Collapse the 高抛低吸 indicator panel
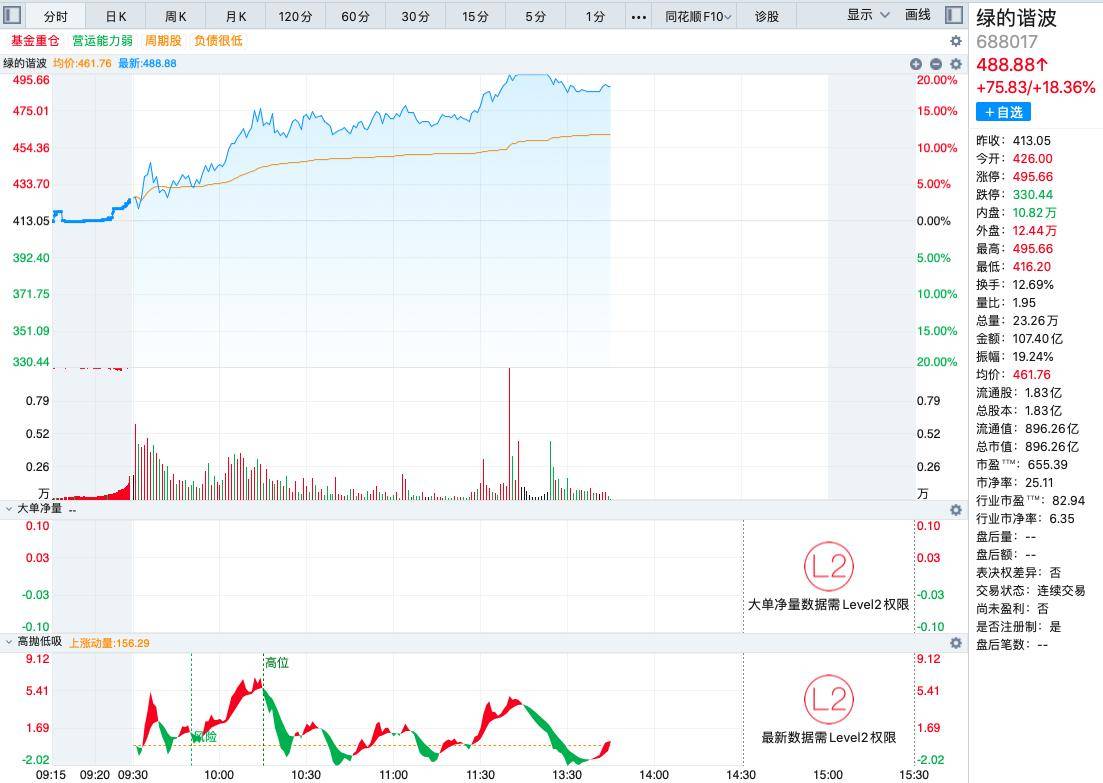Viewport: 1103px width, 783px height. click(x=9, y=642)
